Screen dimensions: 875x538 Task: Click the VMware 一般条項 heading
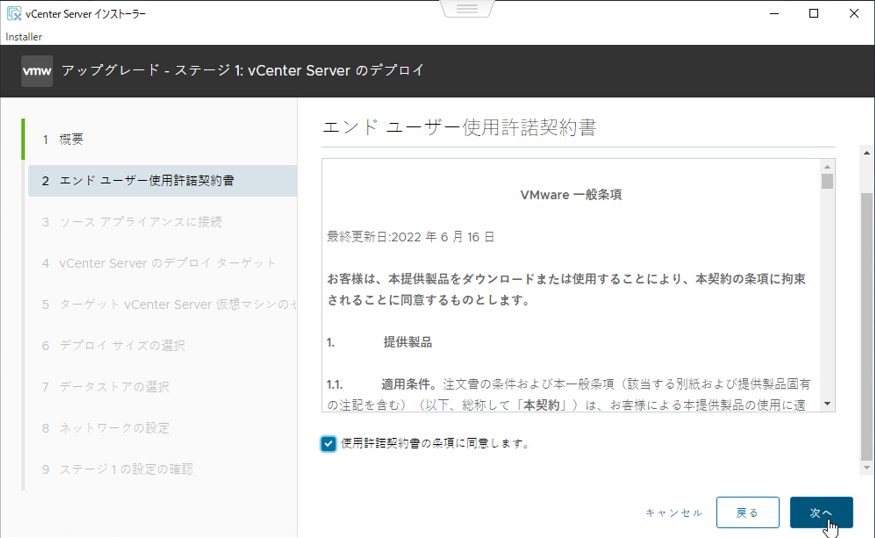pos(571,195)
